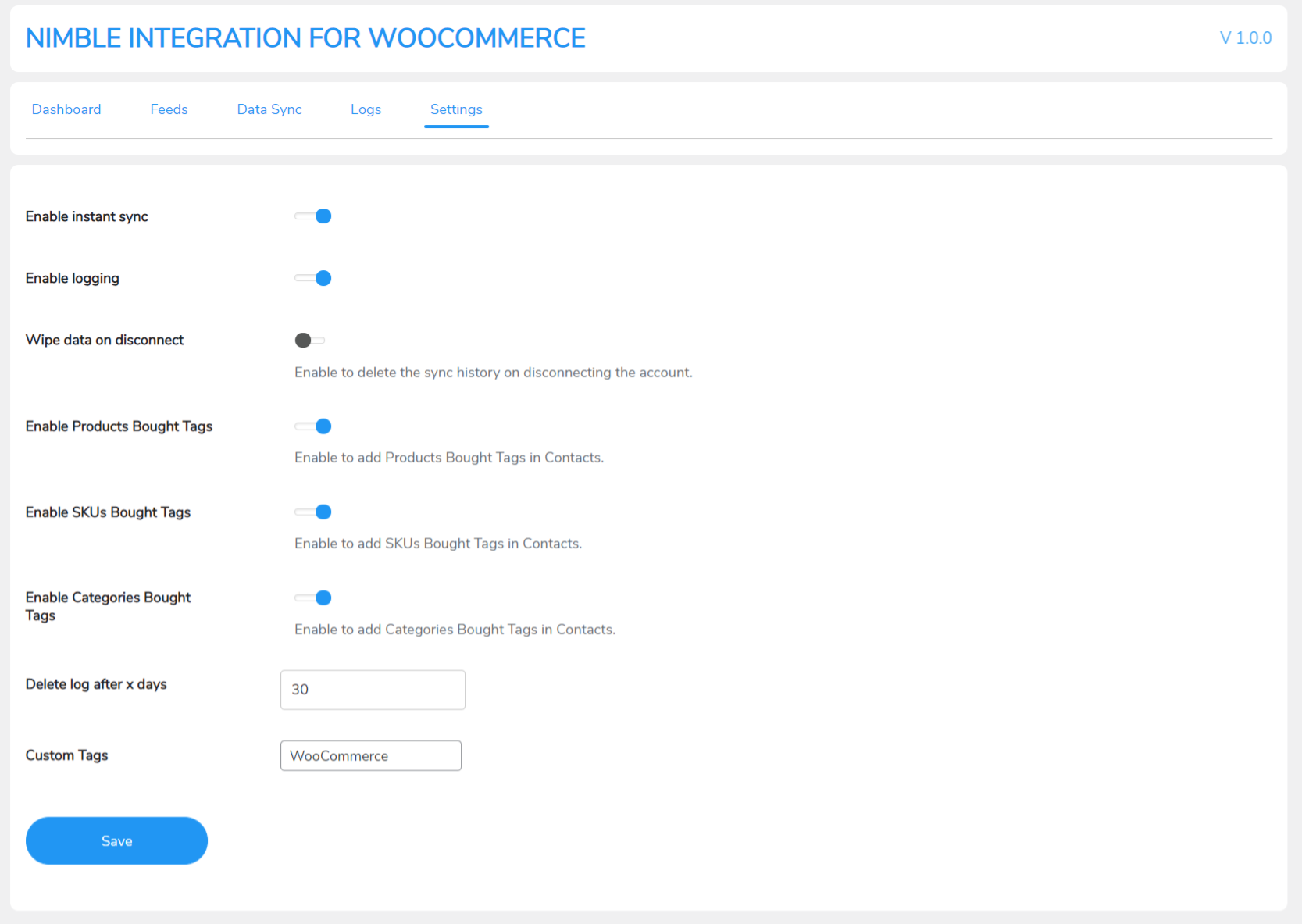Viewport: 1302px width, 924px height.
Task: Click the Delete log after x days field
Action: pyautogui.click(x=373, y=690)
